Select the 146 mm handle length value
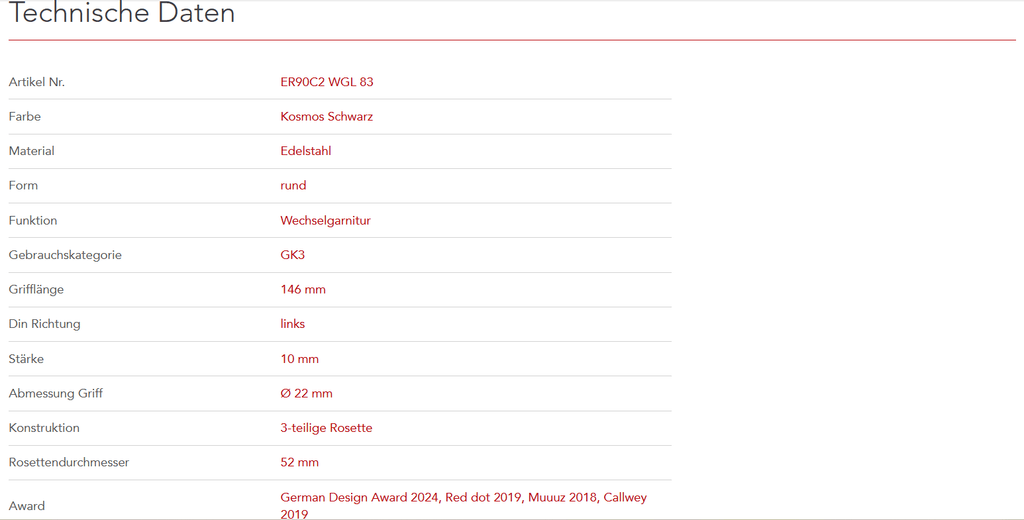 click(x=302, y=289)
